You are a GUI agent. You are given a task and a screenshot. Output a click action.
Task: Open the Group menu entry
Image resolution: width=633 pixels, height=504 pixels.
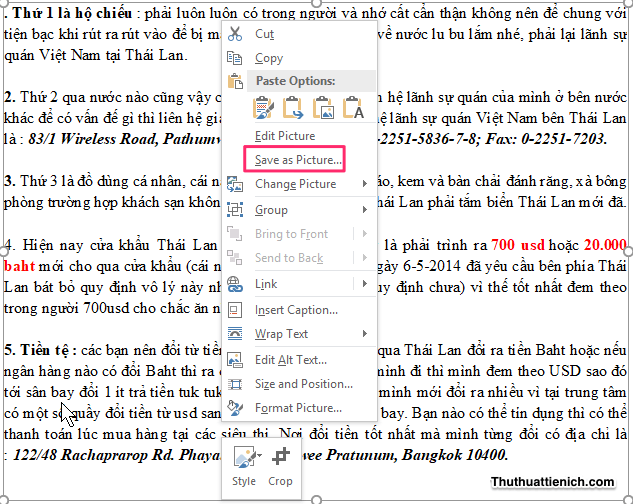(x=271, y=210)
